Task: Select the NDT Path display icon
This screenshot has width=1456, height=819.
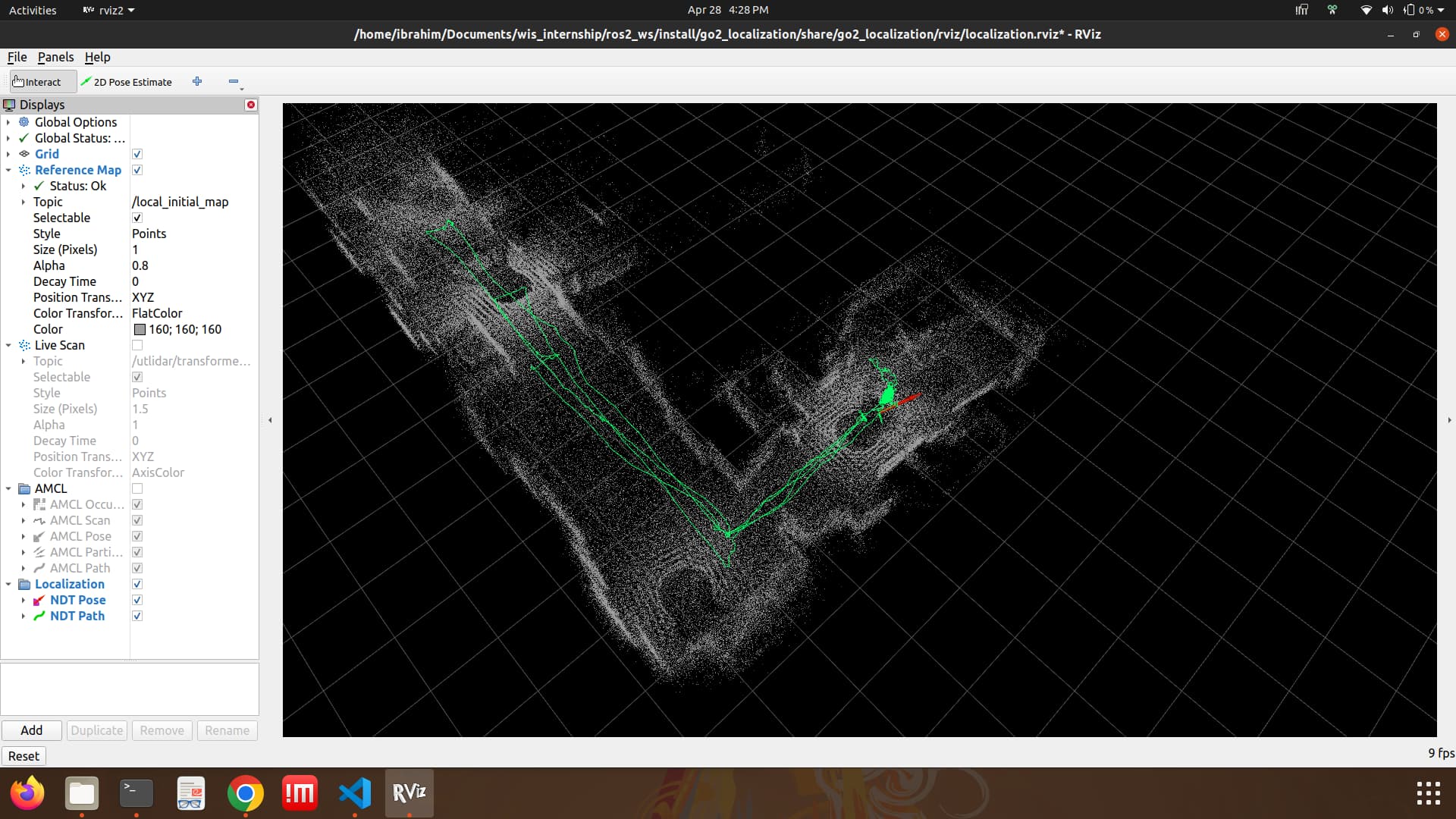Action: click(39, 617)
